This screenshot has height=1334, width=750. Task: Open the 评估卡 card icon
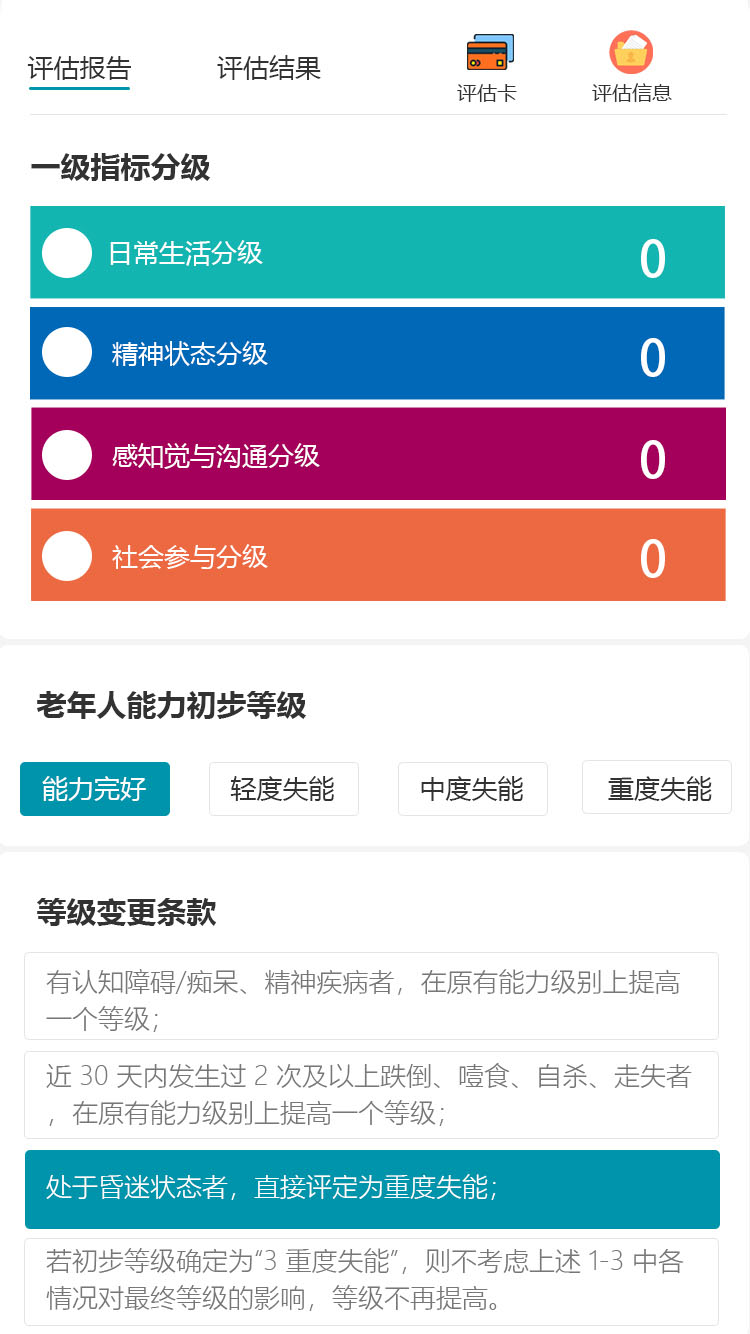coord(488,54)
